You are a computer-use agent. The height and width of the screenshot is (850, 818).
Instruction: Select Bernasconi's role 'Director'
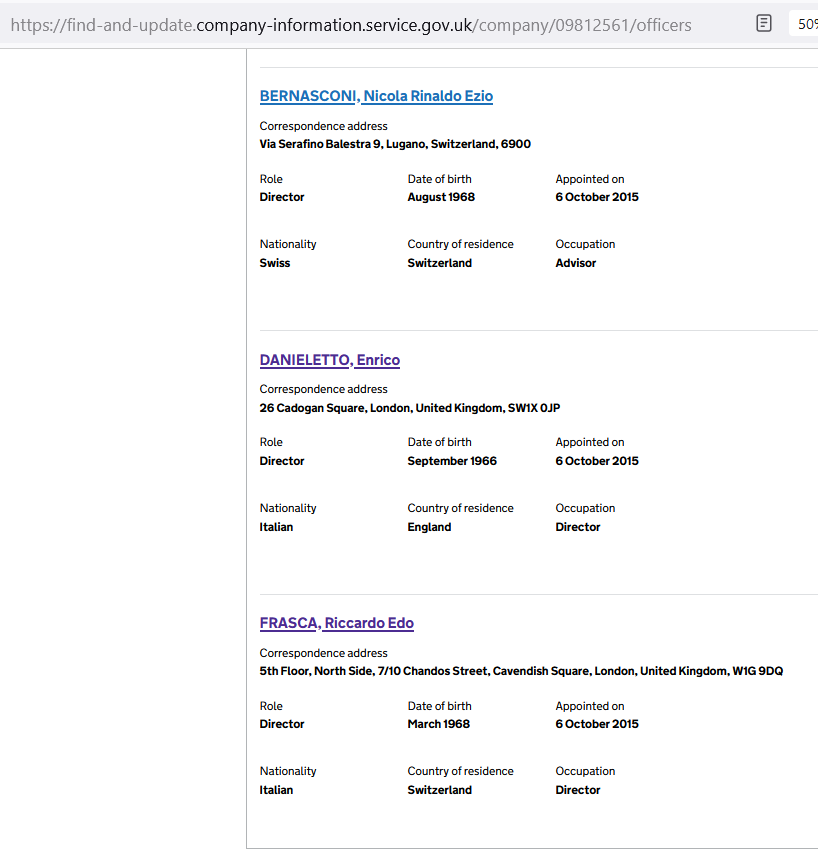pyautogui.click(x=282, y=197)
